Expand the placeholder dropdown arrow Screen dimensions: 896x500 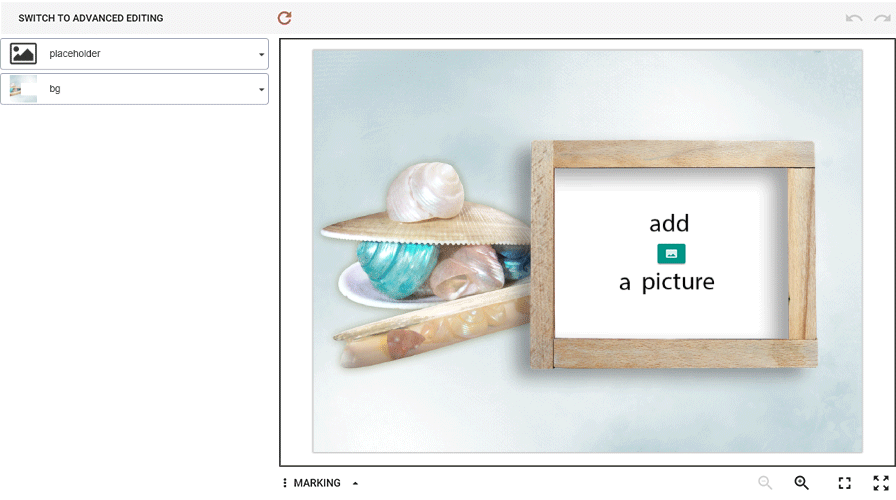point(261,55)
